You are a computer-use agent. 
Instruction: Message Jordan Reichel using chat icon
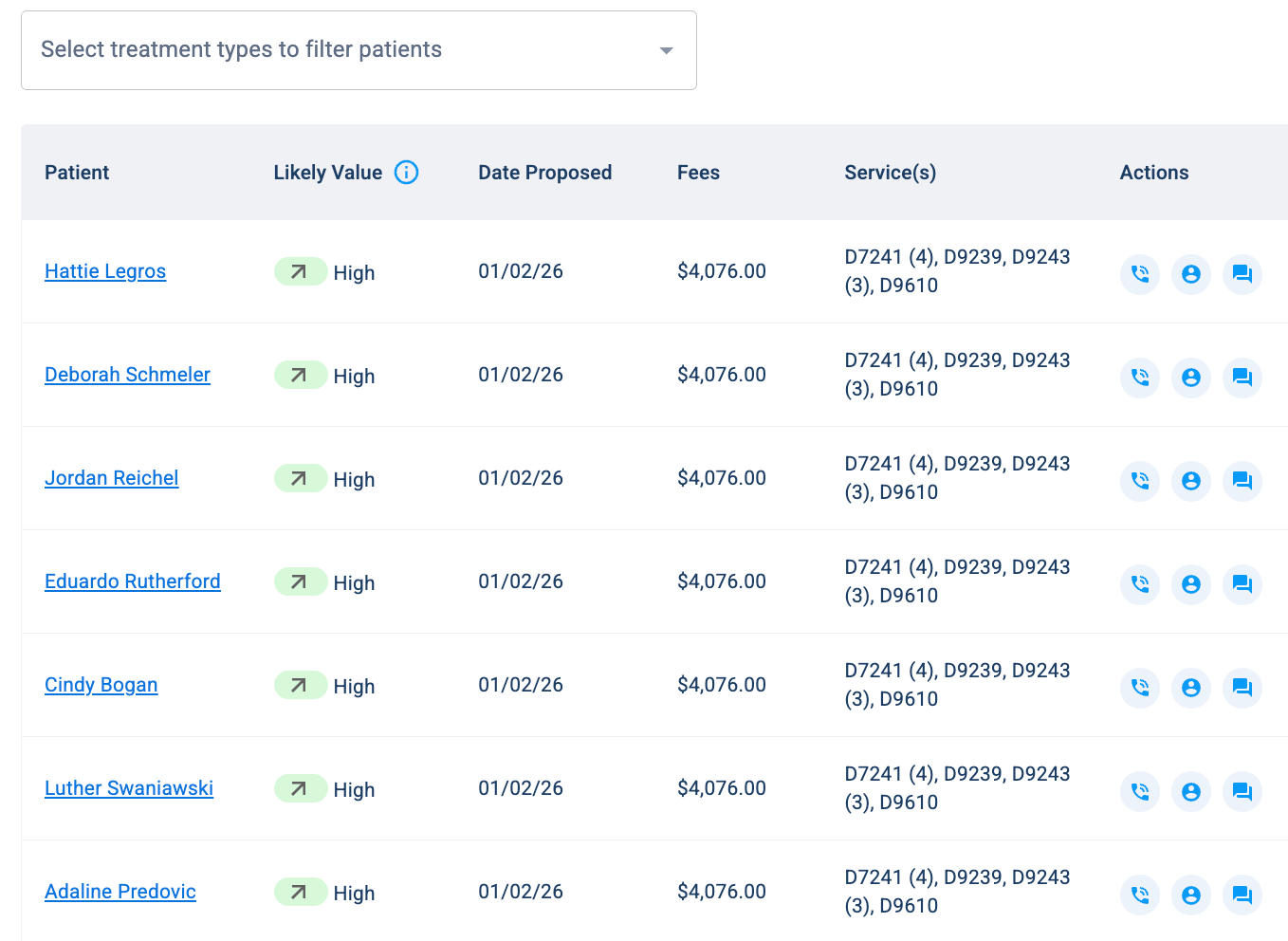coord(1242,481)
